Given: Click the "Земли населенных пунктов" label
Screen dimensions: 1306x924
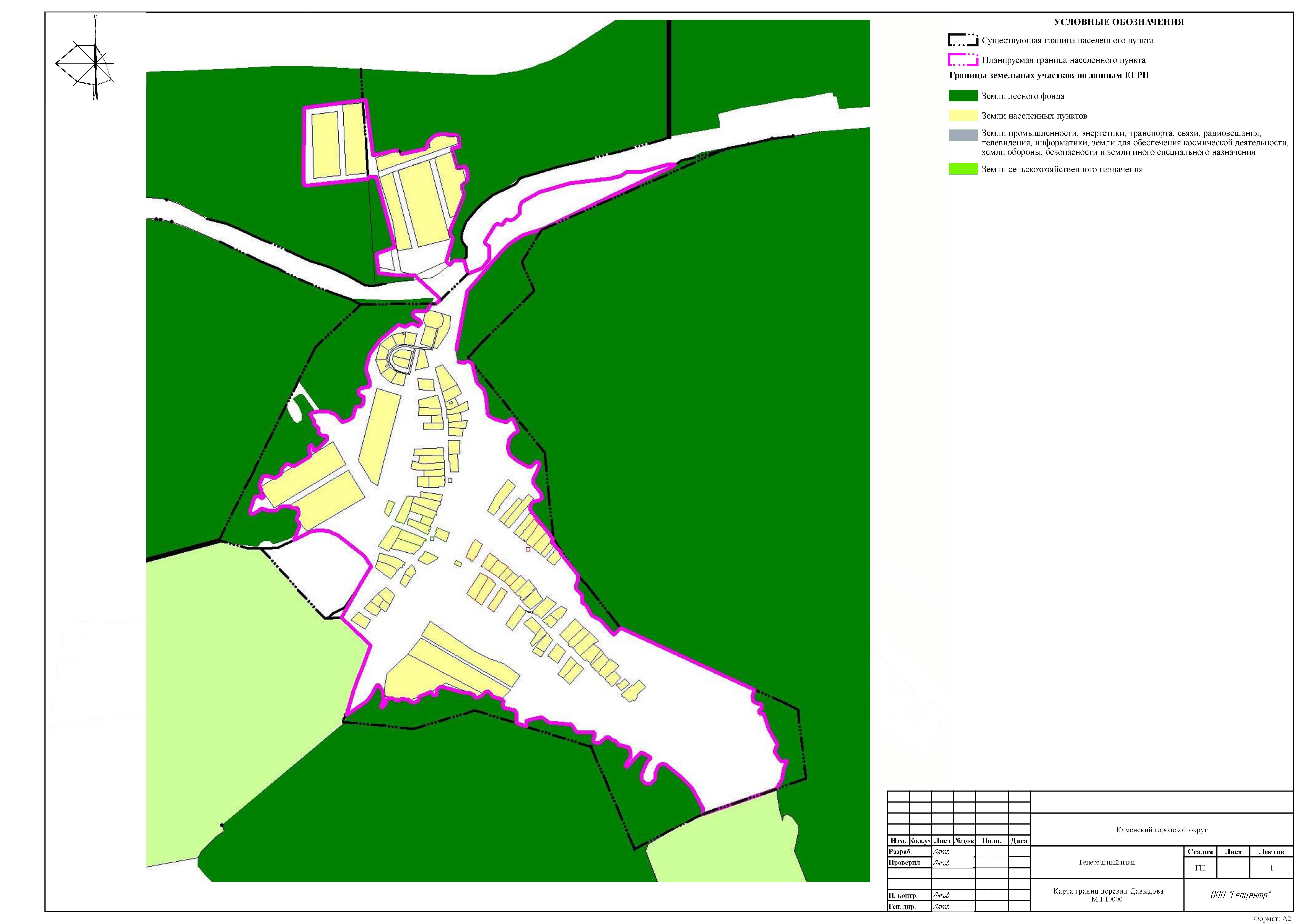Looking at the screenshot, I should pos(1035,116).
